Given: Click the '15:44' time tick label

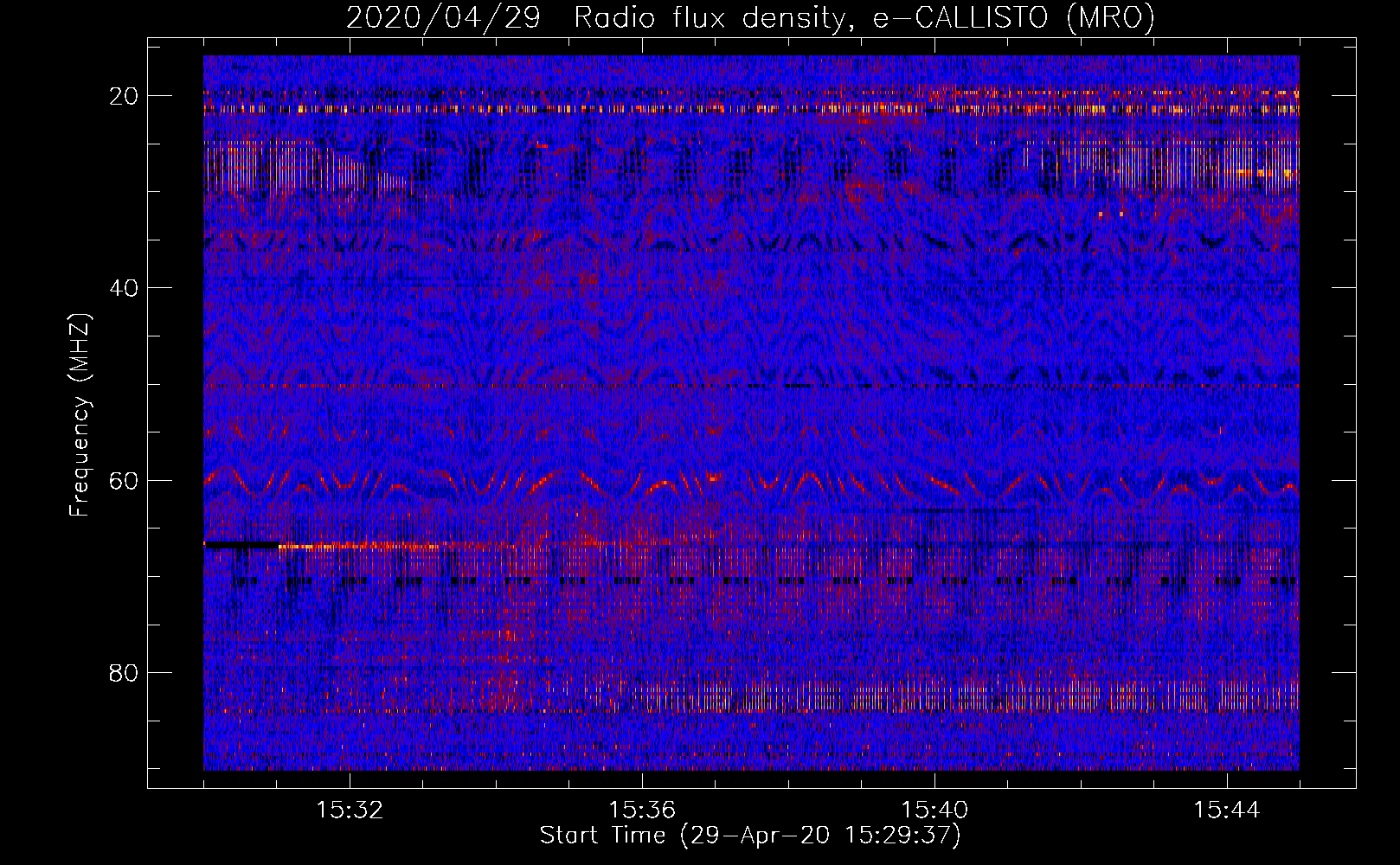Looking at the screenshot, I should tap(1227, 811).
